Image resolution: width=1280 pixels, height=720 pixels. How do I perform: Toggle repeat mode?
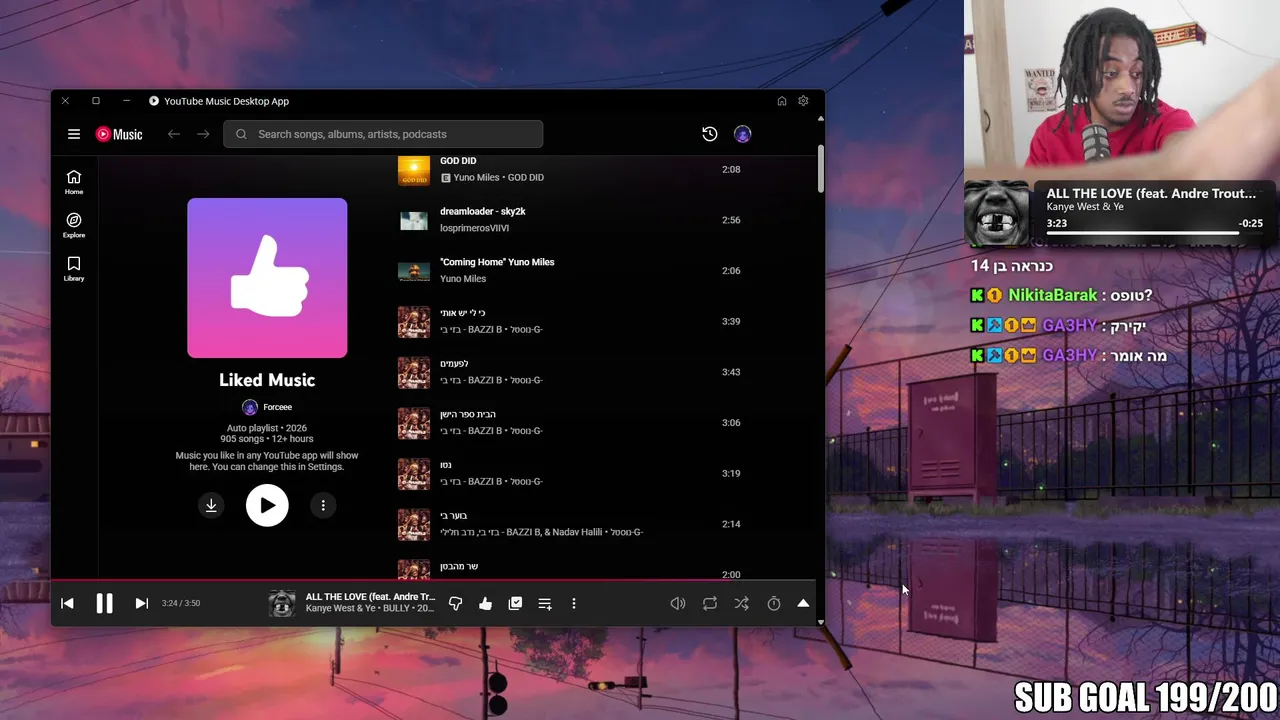[710, 603]
